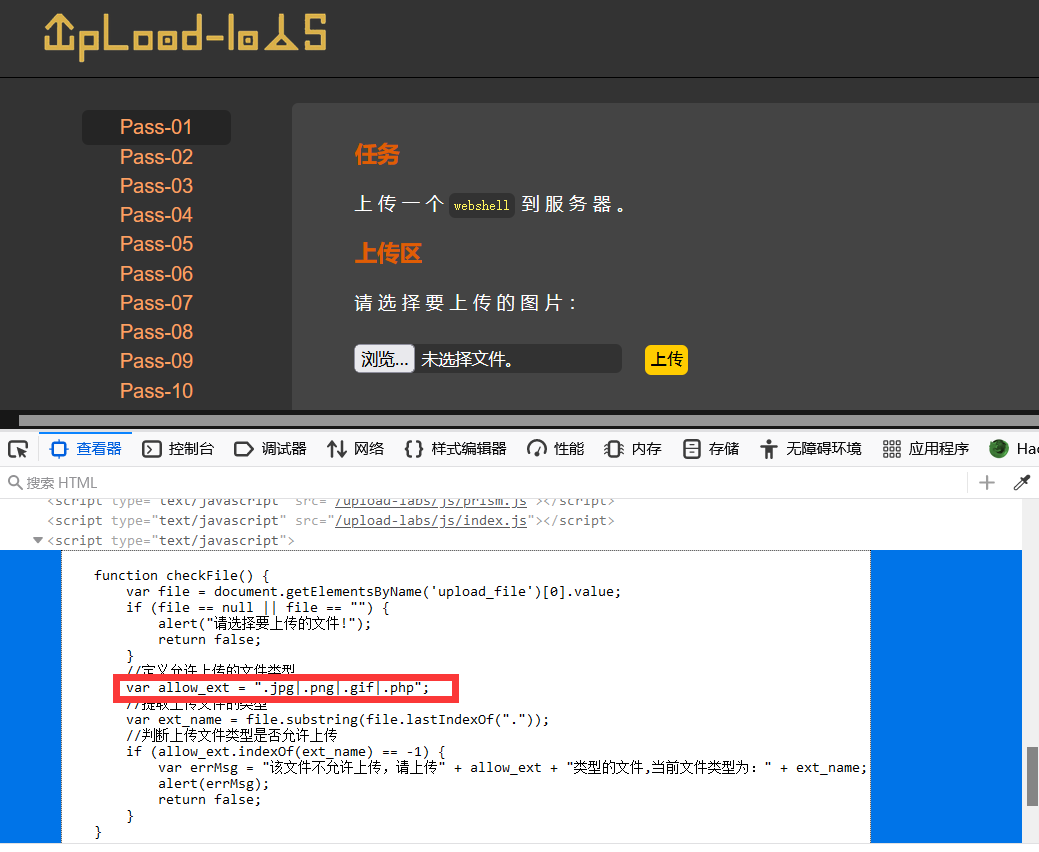The width and height of the screenshot is (1039, 852).
Task: Click the HackBar green icon tab
Action: point(999,449)
